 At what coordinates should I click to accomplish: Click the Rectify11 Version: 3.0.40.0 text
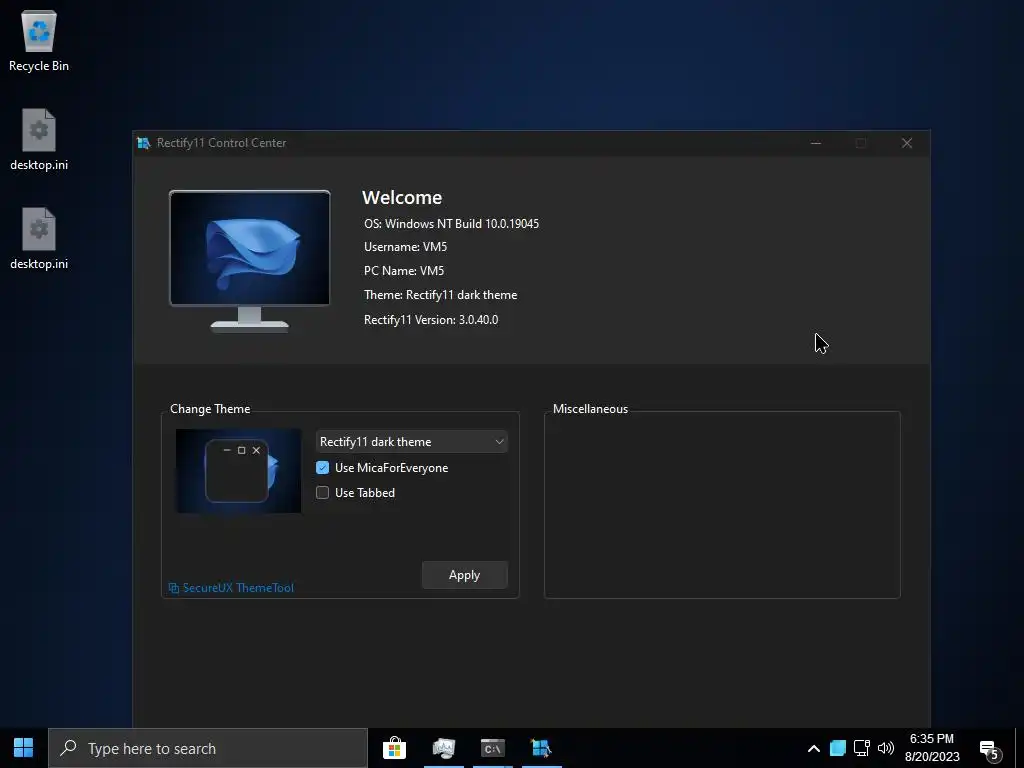(431, 319)
